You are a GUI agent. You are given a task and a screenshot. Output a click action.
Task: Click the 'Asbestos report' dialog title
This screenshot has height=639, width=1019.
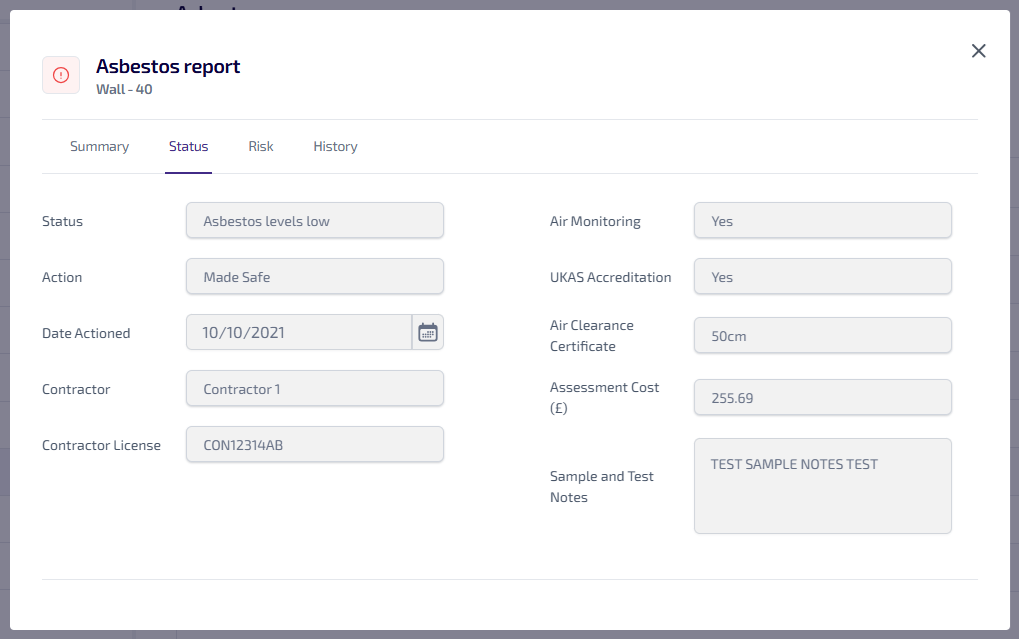click(168, 67)
